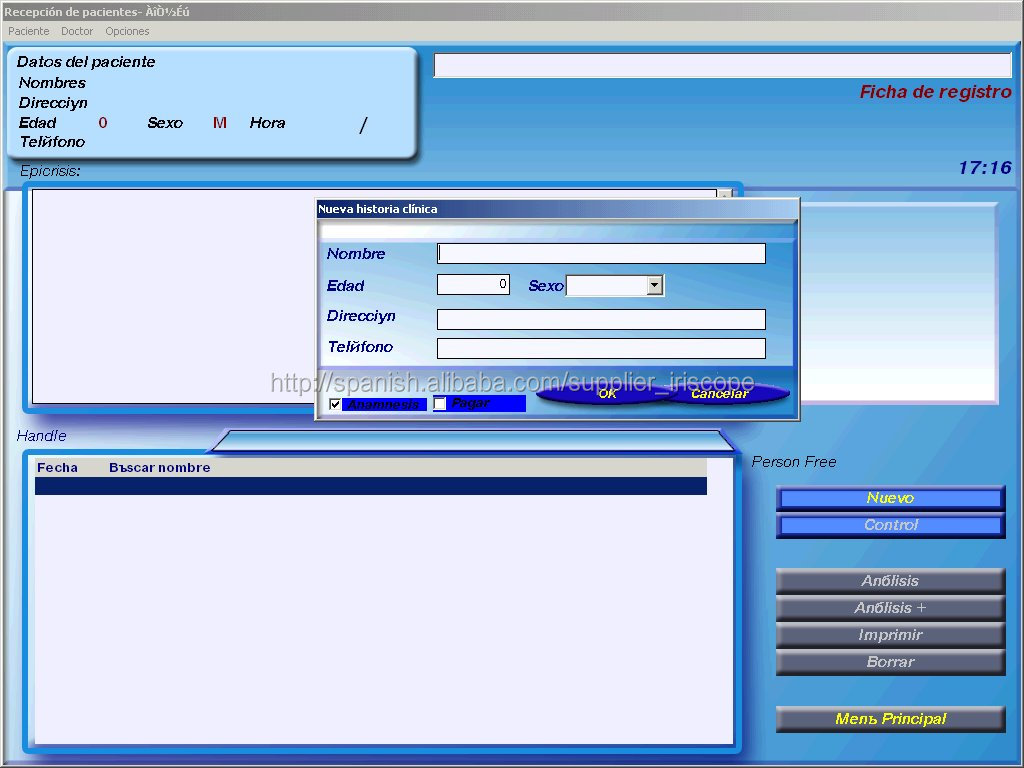Click the Edad number field
The width and height of the screenshot is (1024, 768).
point(473,285)
